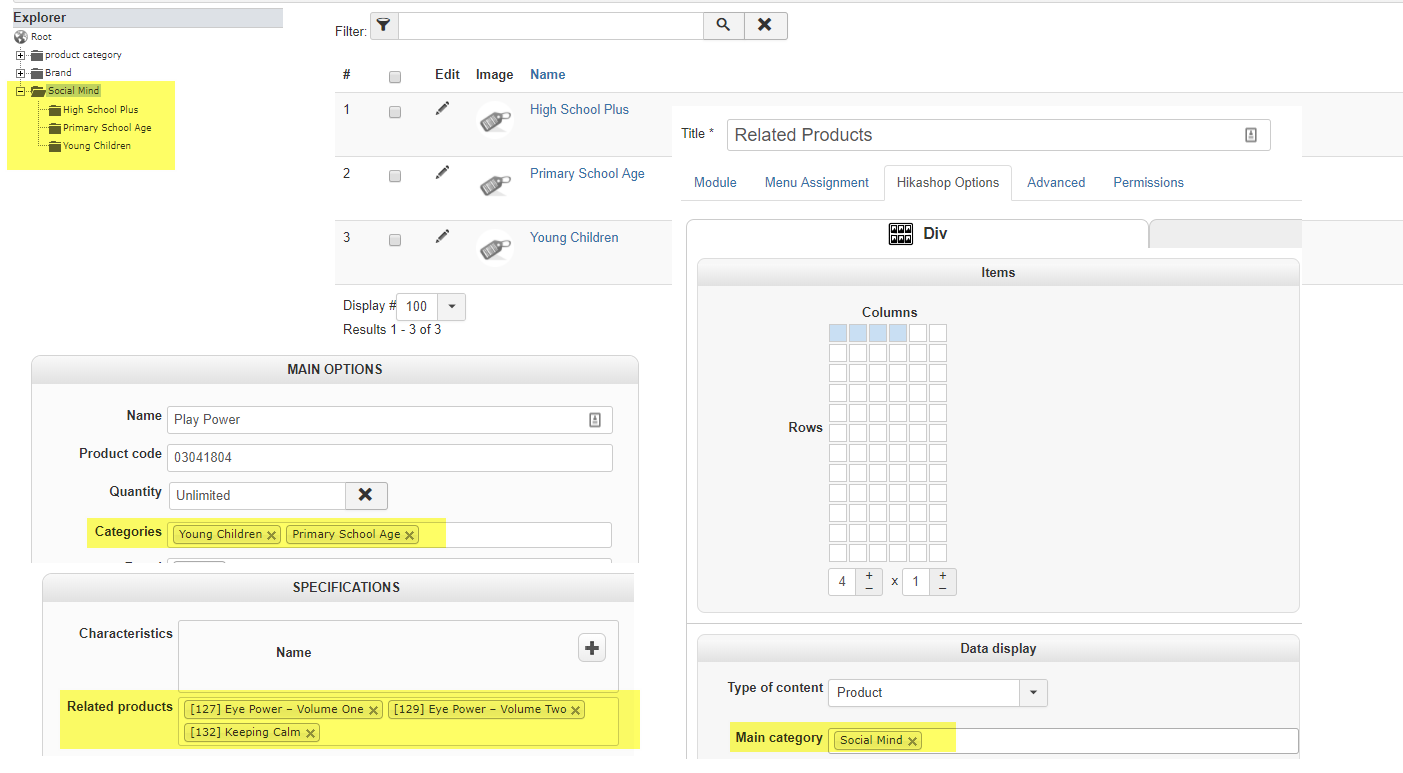The height and width of the screenshot is (773, 1403).
Task: Toggle the select-all checkbox in table header
Action: [x=395, y=77]
